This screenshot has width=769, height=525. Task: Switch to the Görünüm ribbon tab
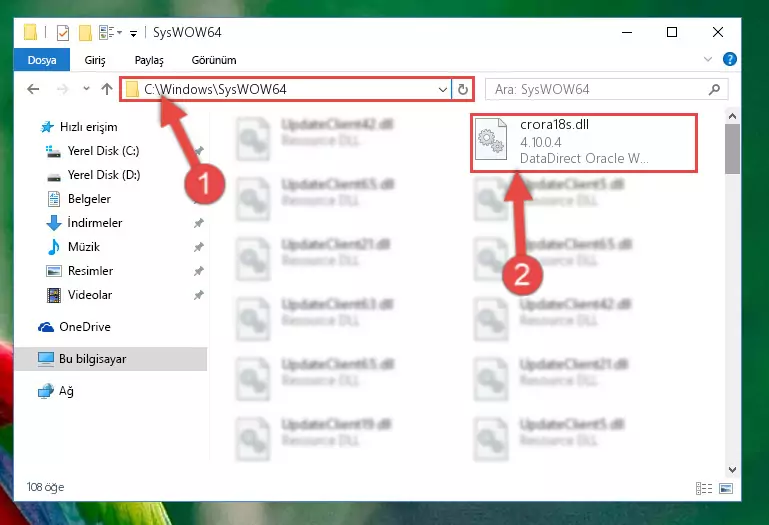pyautogui.click(x=214, y=60)
